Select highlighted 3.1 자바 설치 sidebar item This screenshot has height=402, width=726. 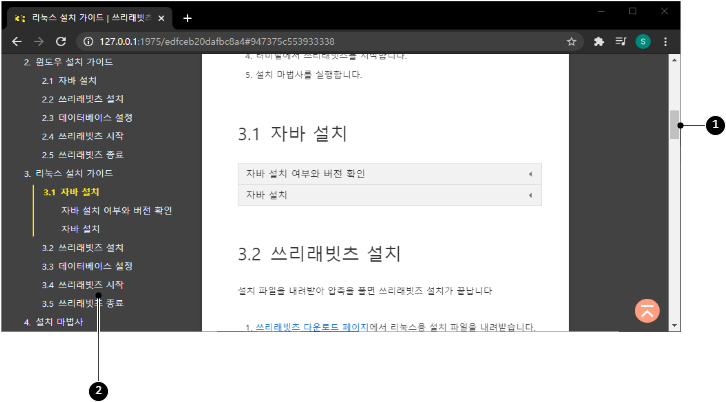click(x=71, y=192)
